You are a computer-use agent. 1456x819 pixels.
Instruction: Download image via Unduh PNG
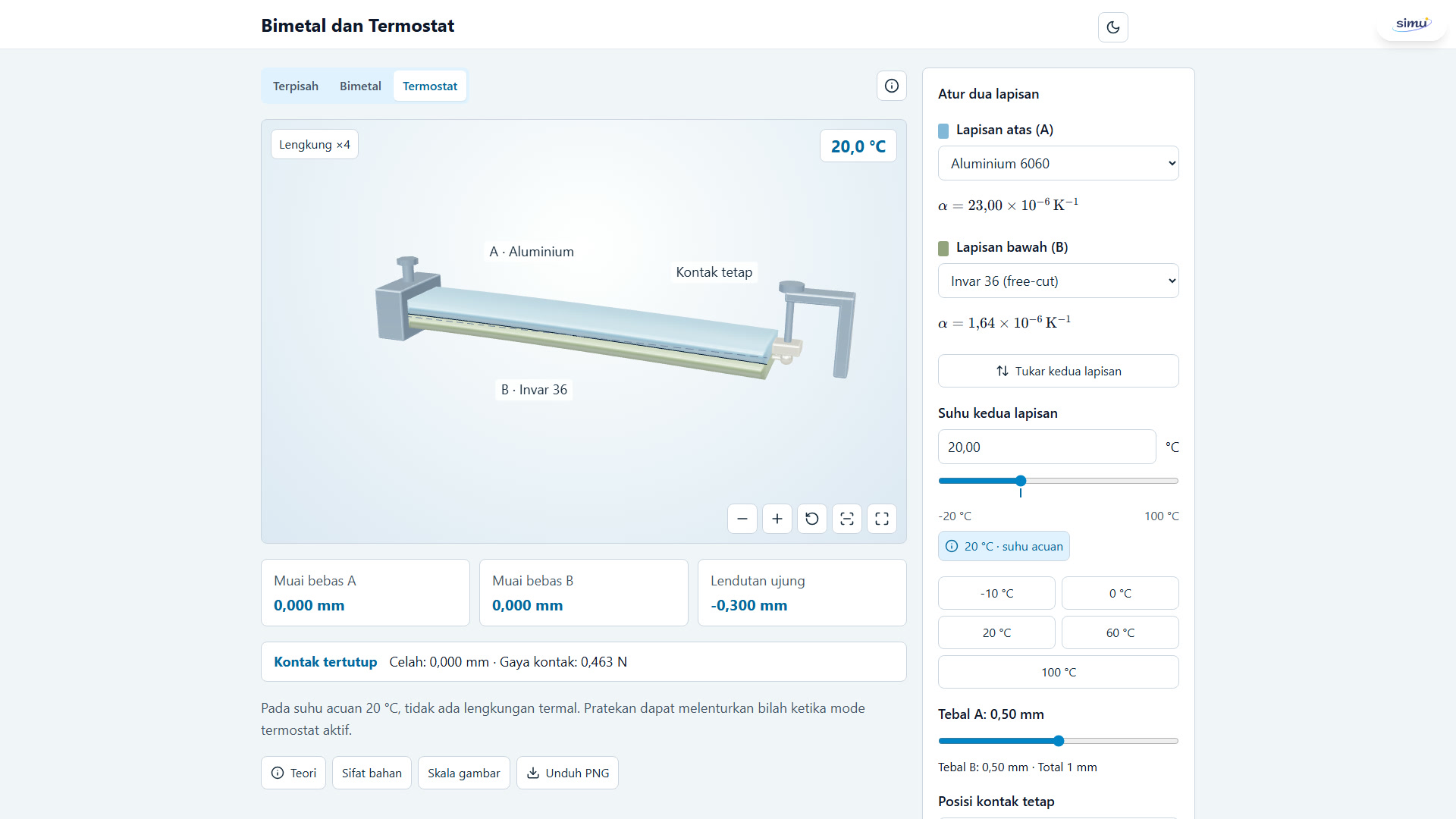point(567,773)
